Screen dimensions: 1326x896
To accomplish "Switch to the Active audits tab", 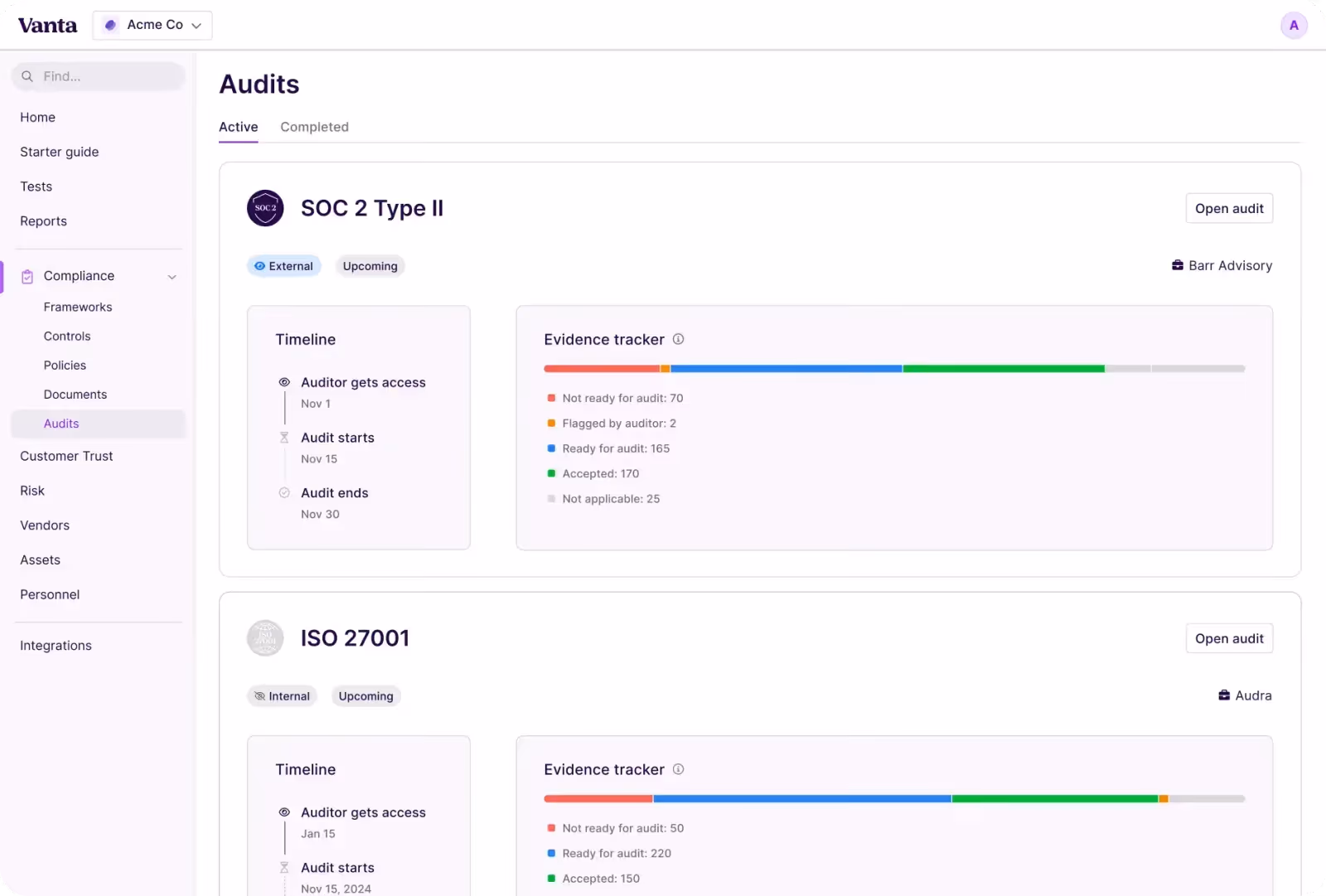I will (239, 127).
